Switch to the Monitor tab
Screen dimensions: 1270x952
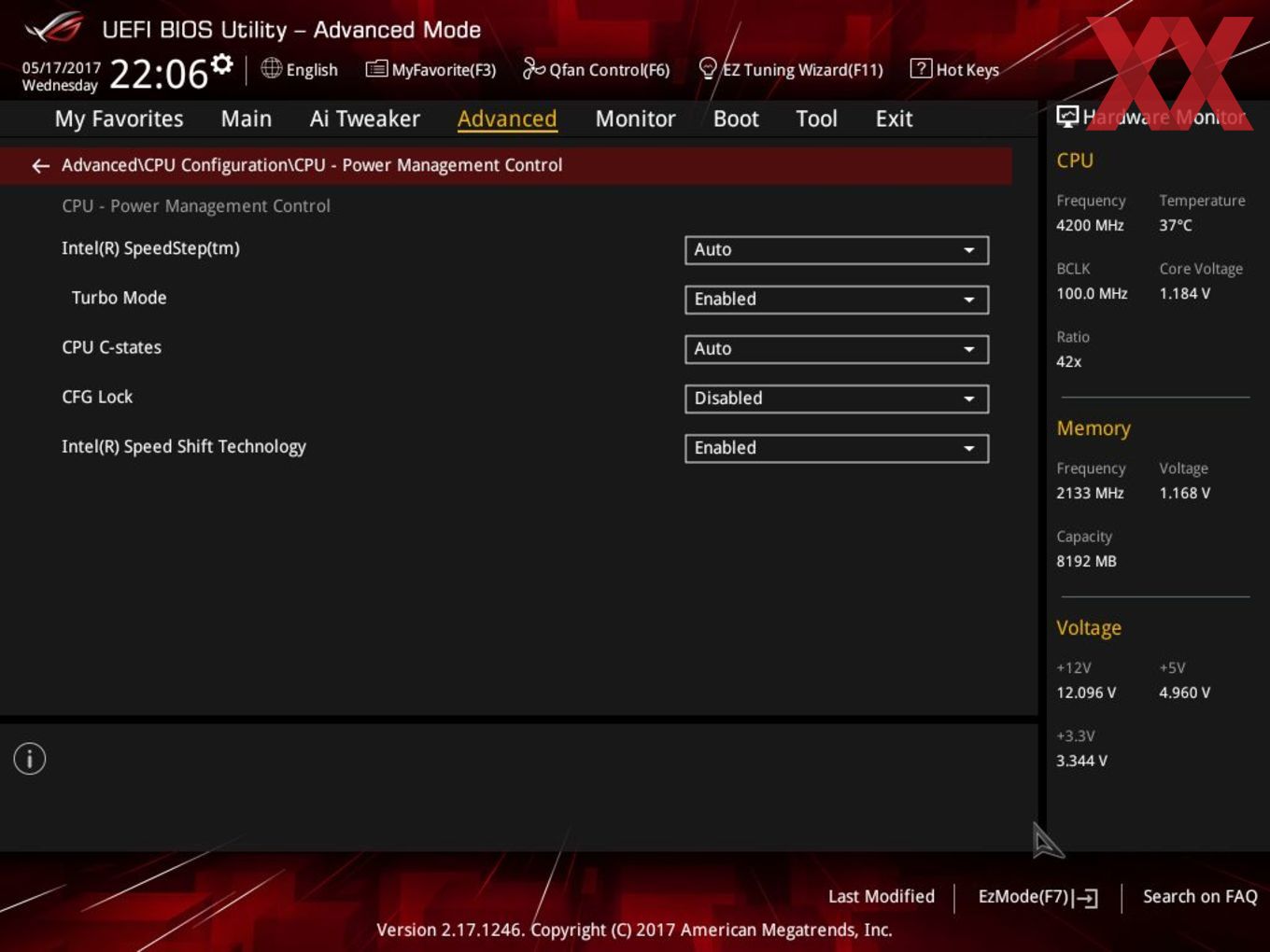point(636,119)
